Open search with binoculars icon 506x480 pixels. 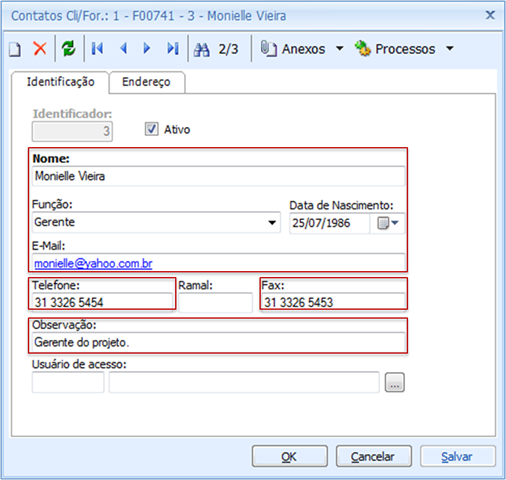pyautogui.click(x=202, y=49)
